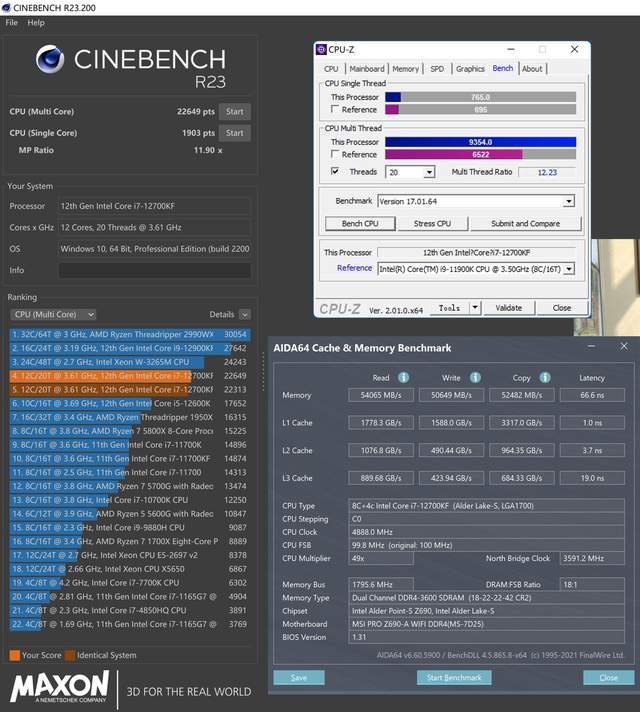Save the AIDA64 benchmark results
Viewport: 640px width, 712px height.
point(299,677)
